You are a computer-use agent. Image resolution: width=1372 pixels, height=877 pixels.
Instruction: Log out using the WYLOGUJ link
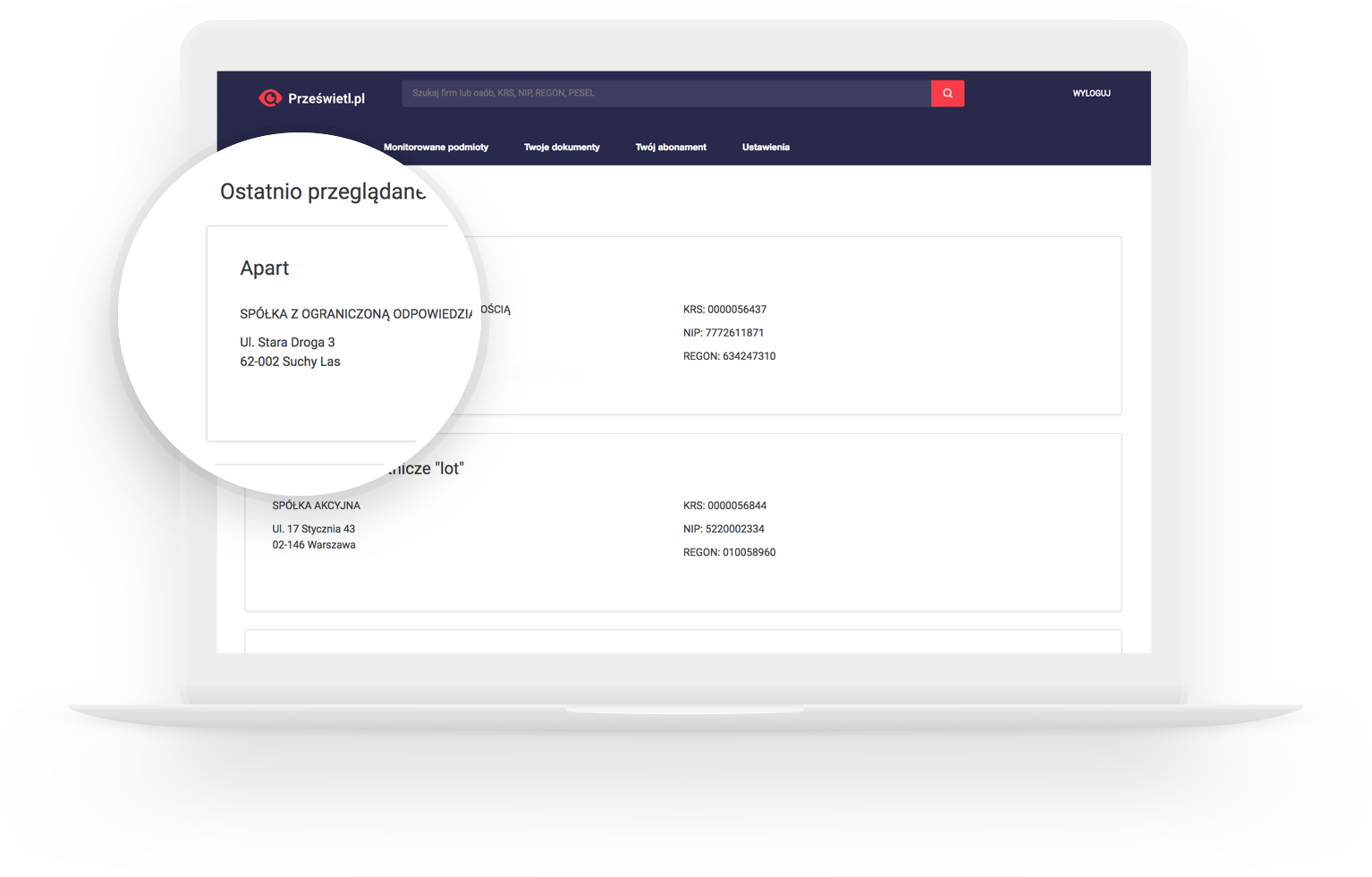(1091, 93)
